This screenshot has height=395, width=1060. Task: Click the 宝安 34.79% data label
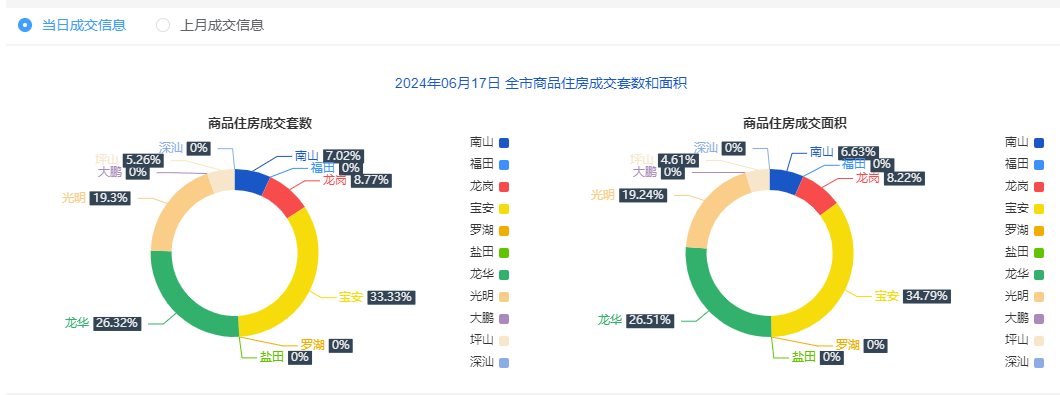pos(913,296)
